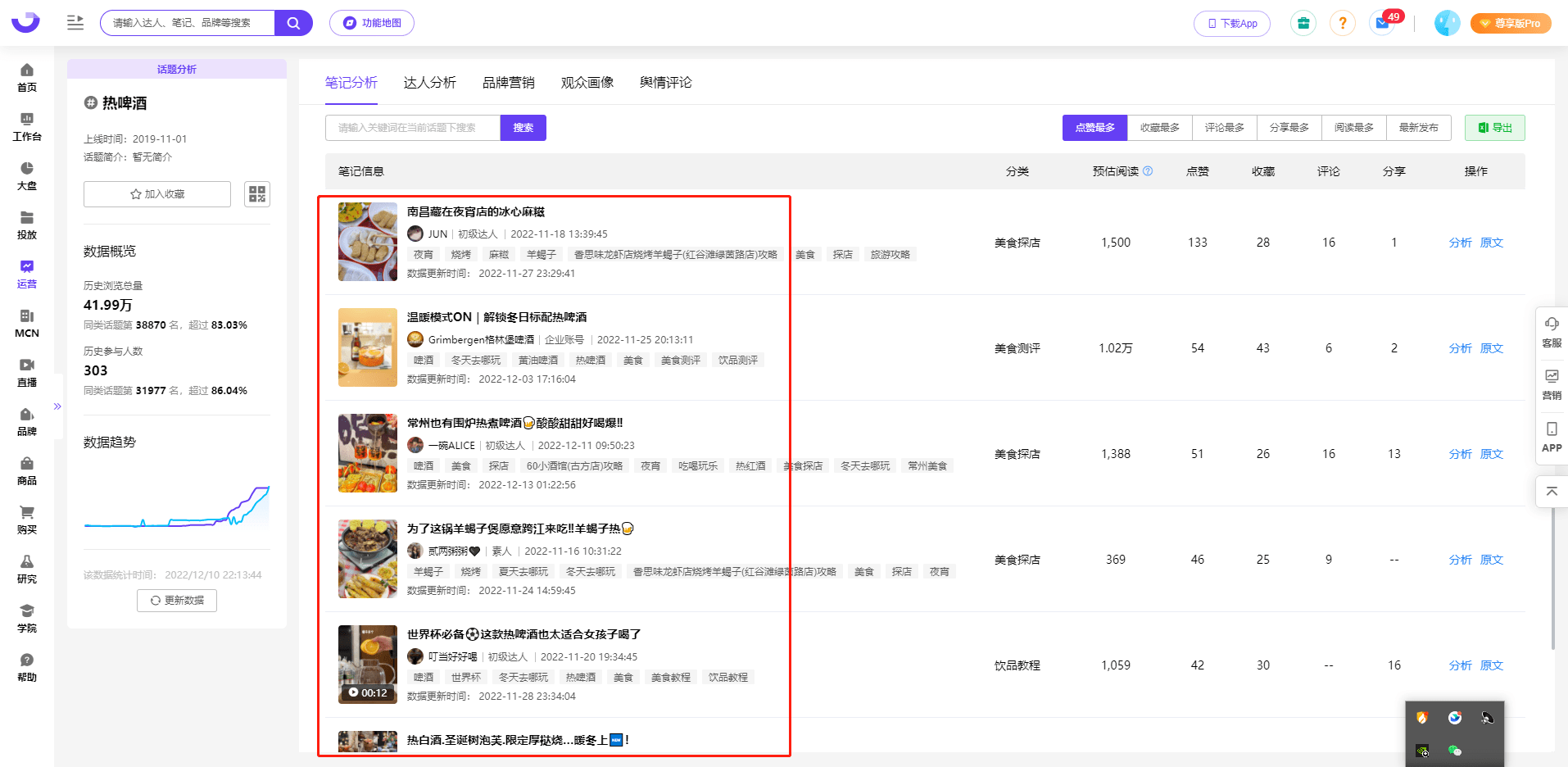Screen dimensions: 1568x767
Task: Click the back-to-top arrow button
Action: click(x=1552, y=492)
